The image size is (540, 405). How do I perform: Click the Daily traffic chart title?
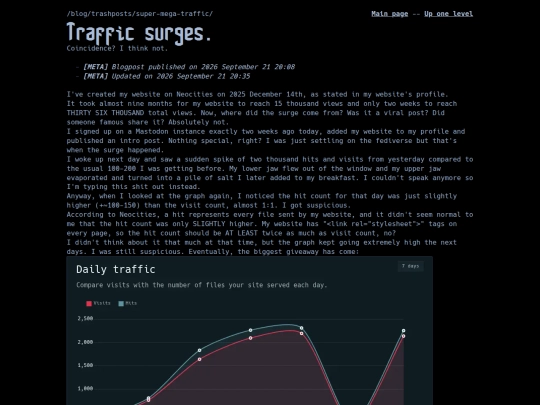pos(116,269)
